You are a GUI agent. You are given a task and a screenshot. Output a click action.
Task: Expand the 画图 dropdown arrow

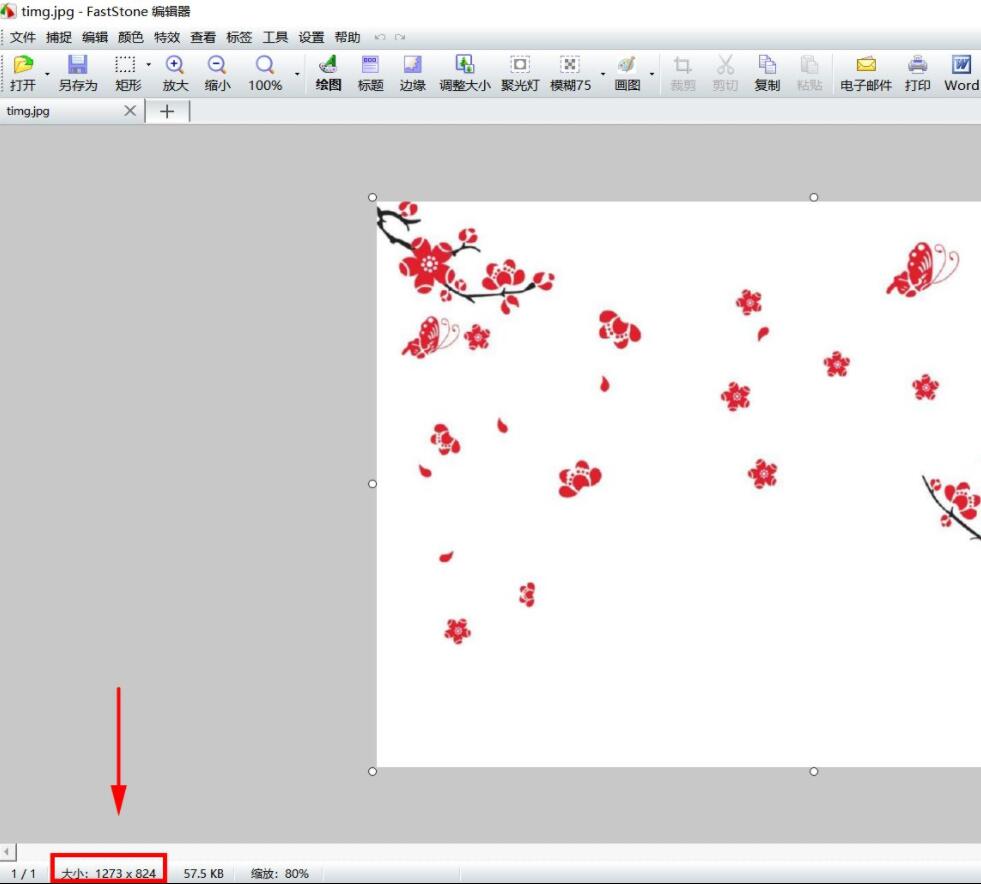click(x=652, y=74)
